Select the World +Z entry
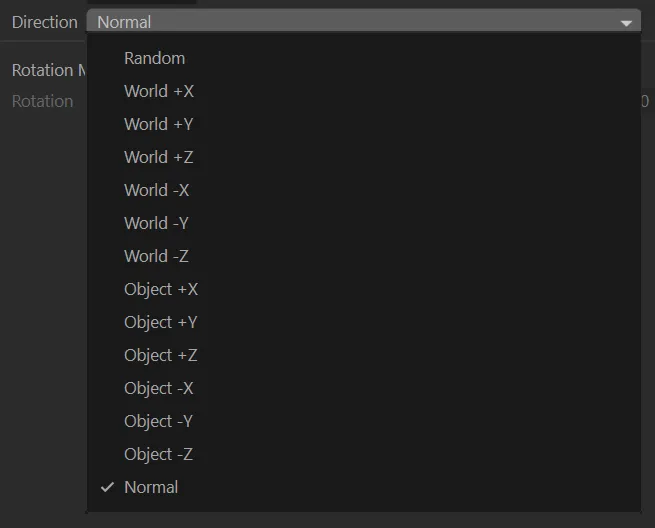655x528 pixels. tap(159, 157)
